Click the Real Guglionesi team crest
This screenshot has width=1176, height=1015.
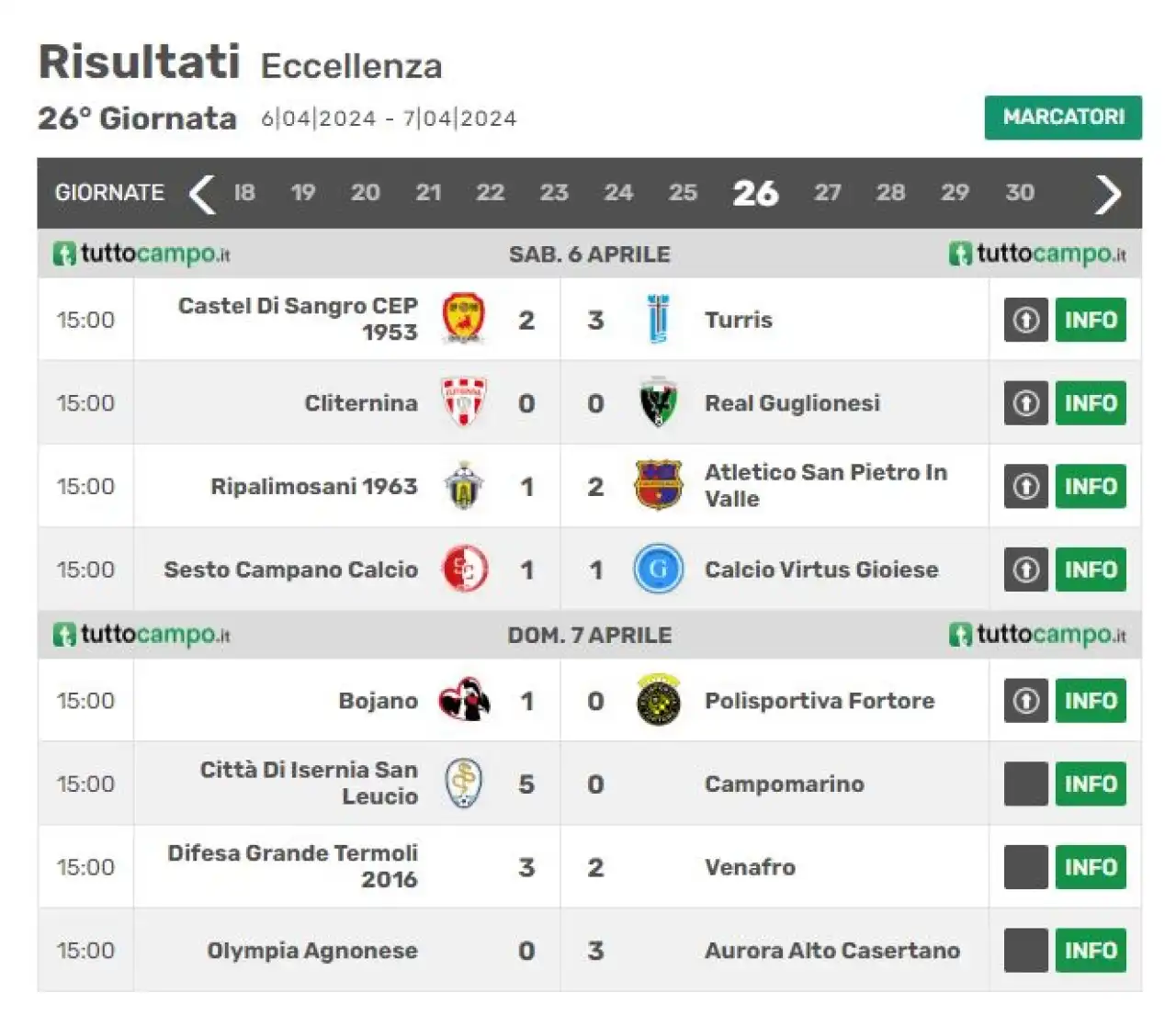pos(658,402)
